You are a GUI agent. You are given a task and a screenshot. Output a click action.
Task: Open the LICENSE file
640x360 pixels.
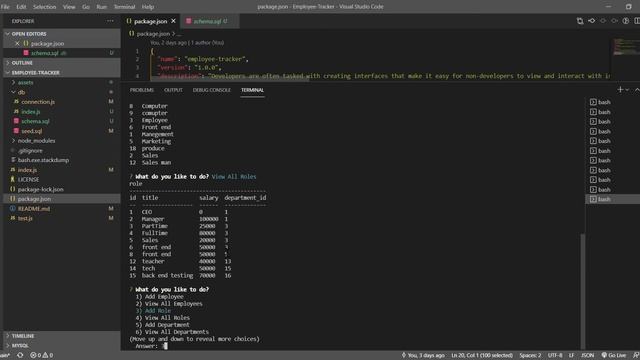click(62, 180)
